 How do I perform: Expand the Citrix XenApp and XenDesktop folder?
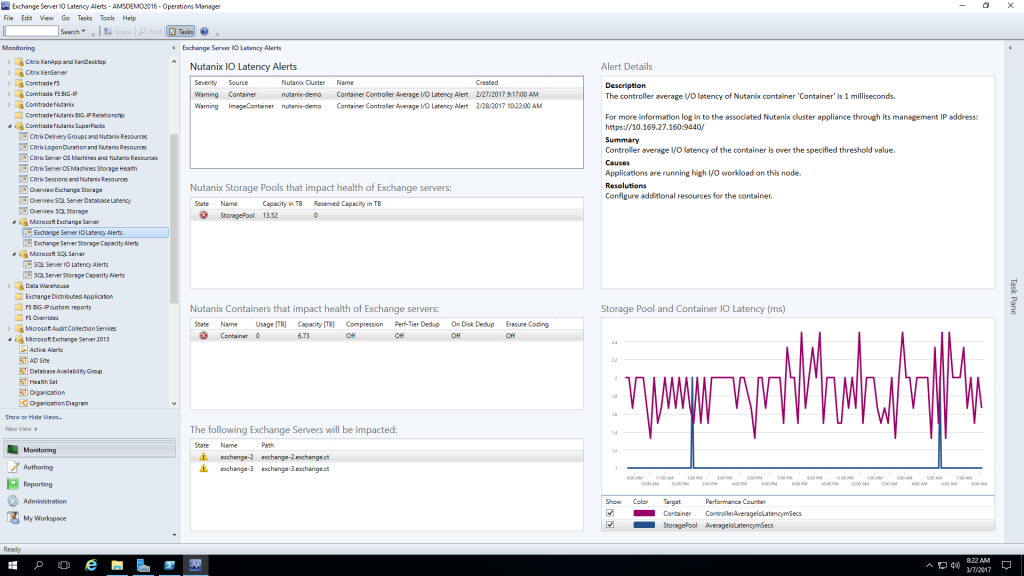pos(10,62)
